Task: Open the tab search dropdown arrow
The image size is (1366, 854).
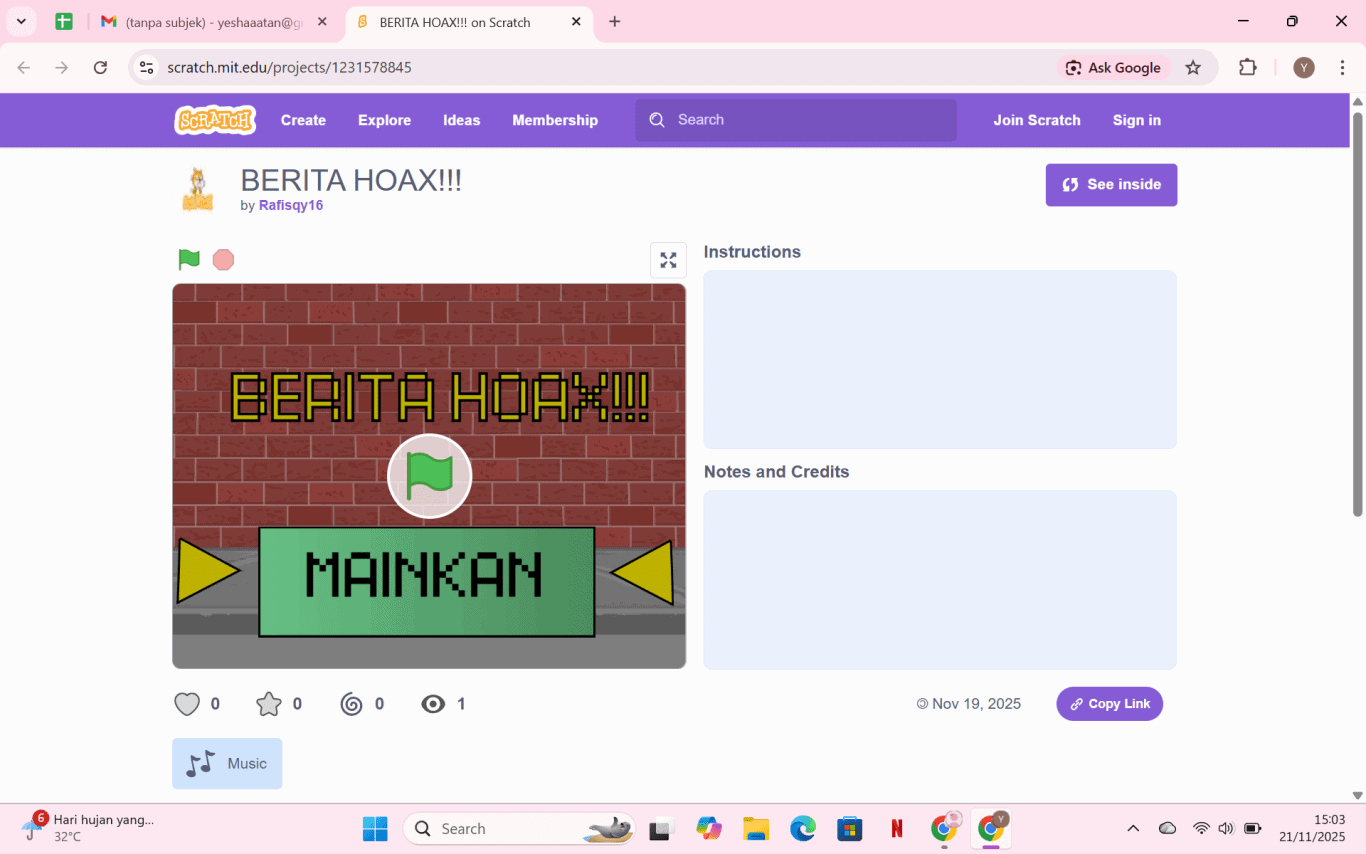Action: pos(21,21)
